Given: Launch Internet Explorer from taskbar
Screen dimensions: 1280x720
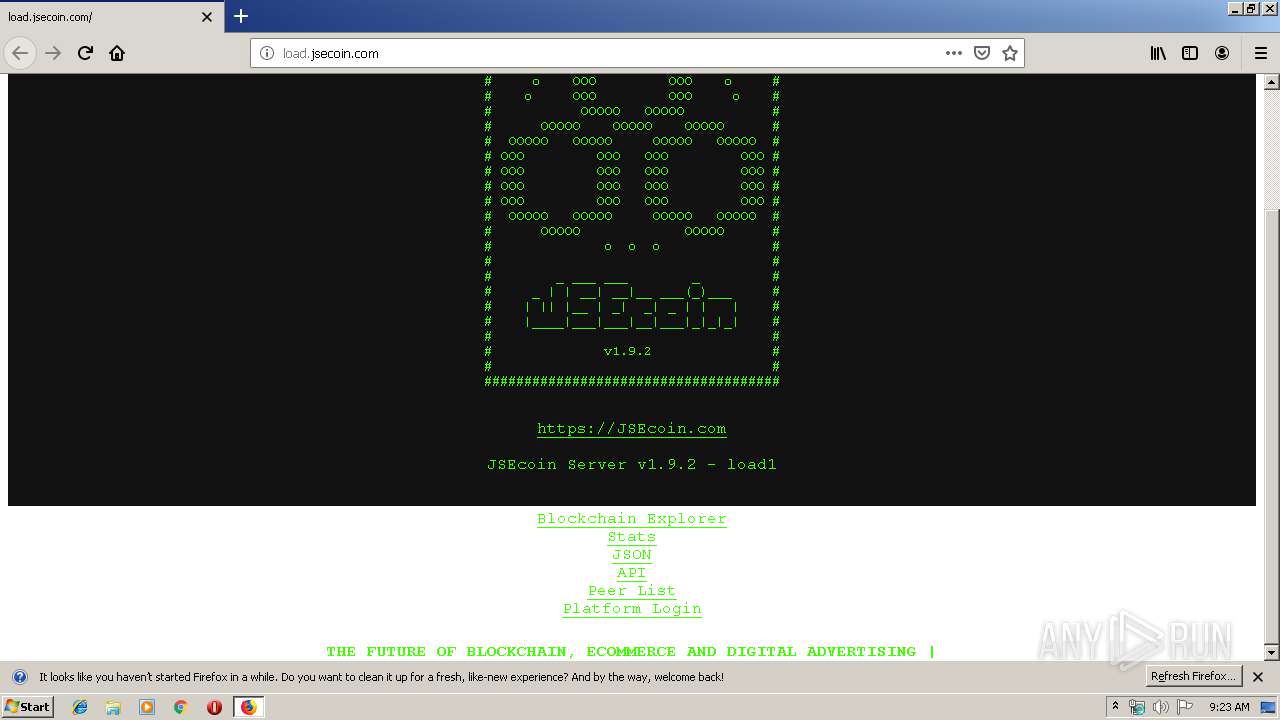Looking at the screenshot, I should pos(80,707).
